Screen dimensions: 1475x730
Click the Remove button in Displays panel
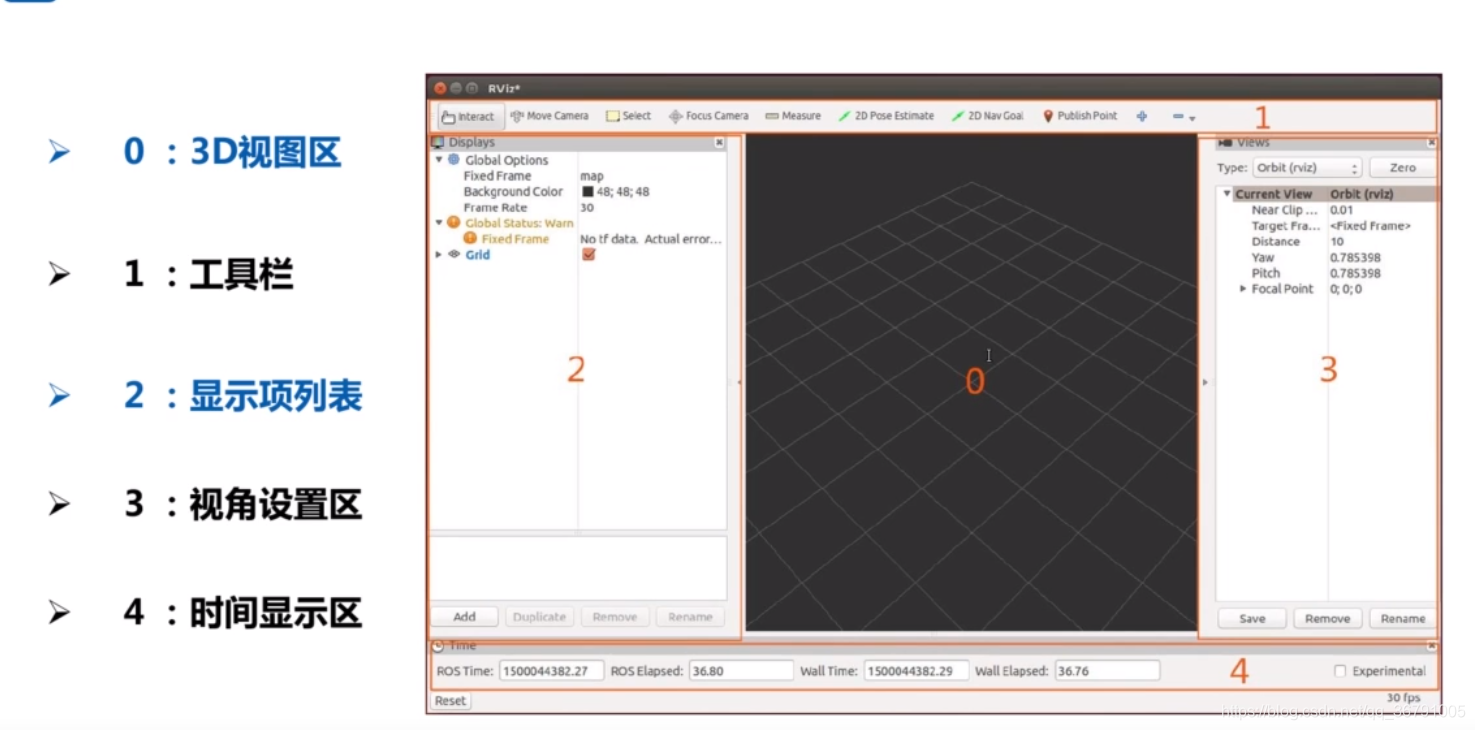click(615, 617)
